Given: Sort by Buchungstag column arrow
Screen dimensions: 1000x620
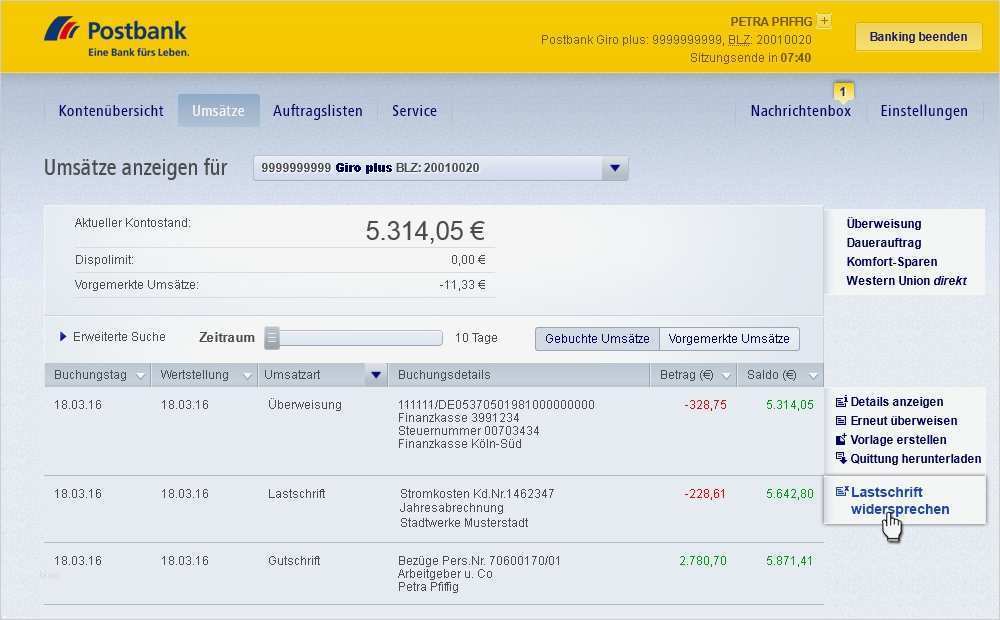Looking at the screenshot, I should pos(141,376).
